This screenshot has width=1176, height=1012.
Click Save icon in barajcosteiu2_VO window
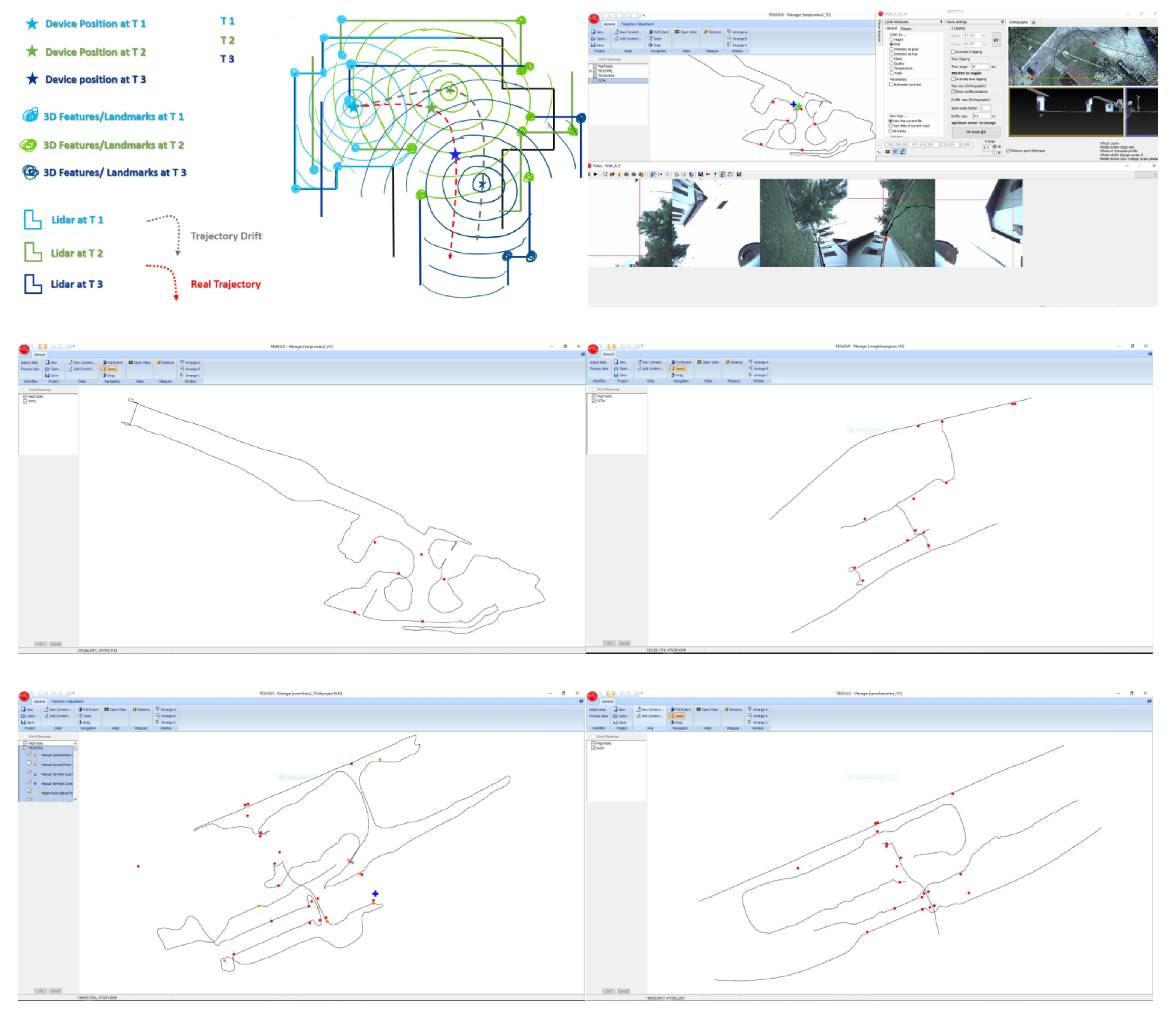click(52, 375)
